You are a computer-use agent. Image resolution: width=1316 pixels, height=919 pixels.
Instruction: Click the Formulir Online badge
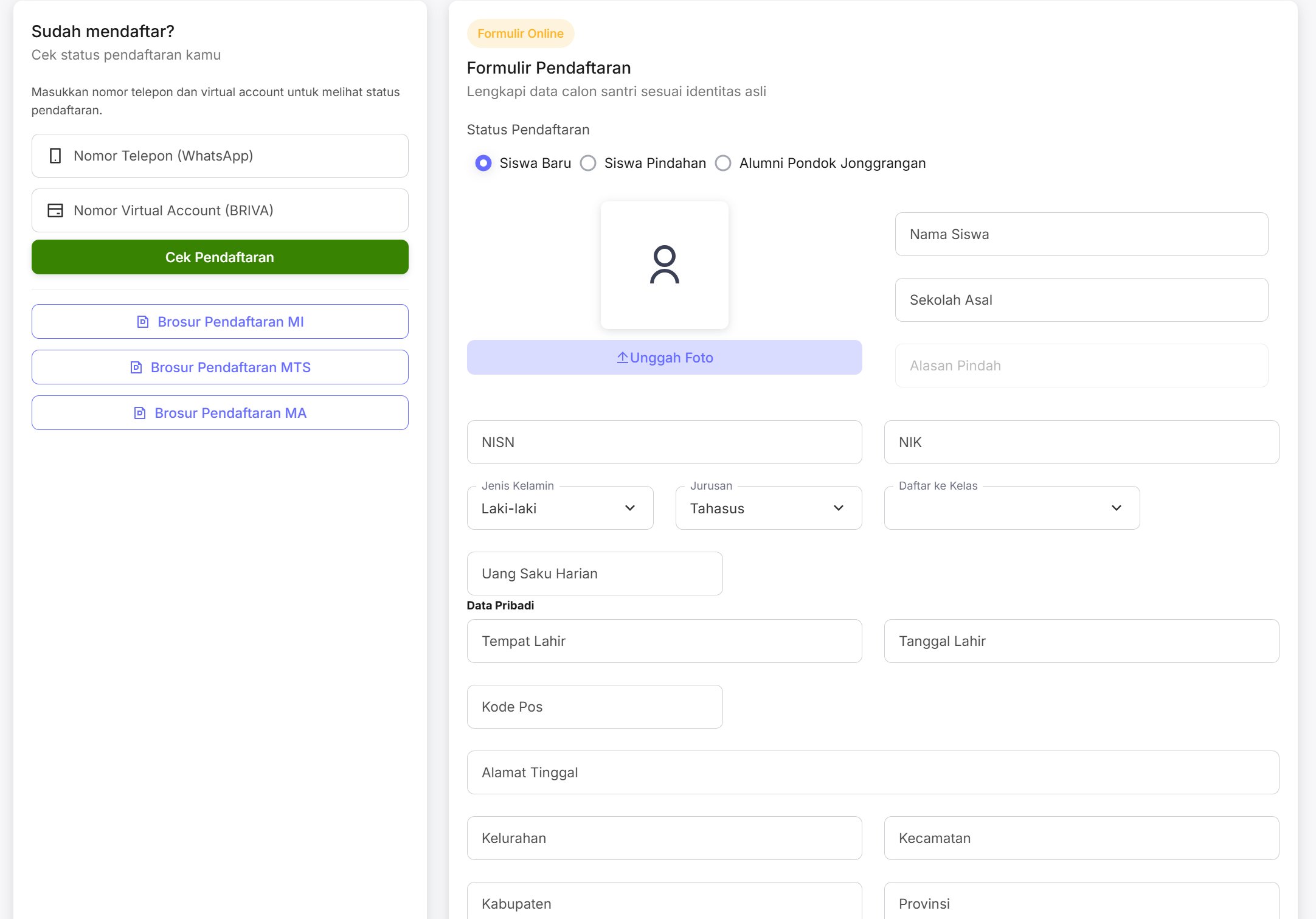click(520, 33)
